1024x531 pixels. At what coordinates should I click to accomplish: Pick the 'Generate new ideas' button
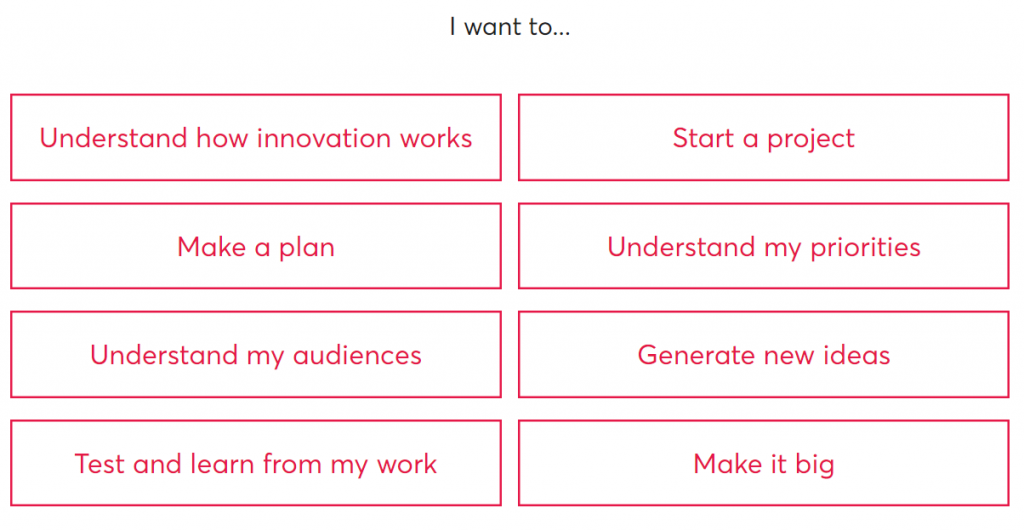[763, 354]
